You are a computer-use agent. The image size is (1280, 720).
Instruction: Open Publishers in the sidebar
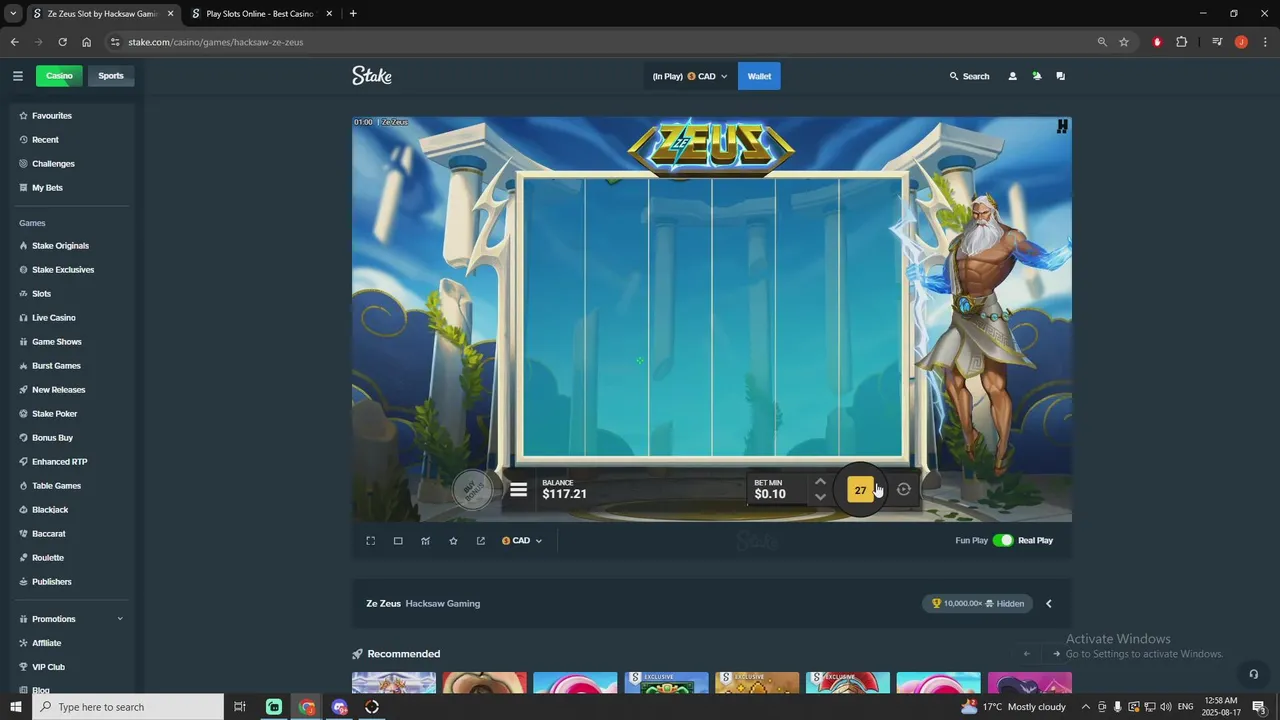point(70,582)
